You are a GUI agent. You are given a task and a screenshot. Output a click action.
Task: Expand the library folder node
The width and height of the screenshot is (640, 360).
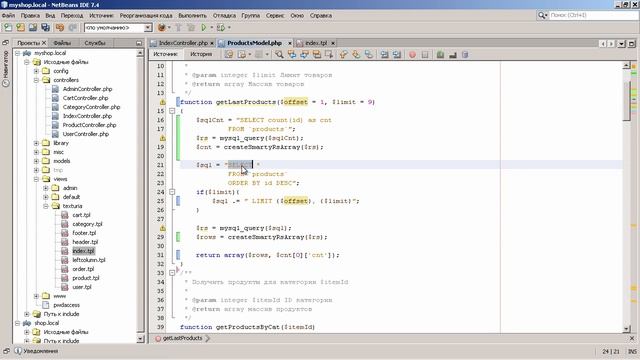click(36, 143)
